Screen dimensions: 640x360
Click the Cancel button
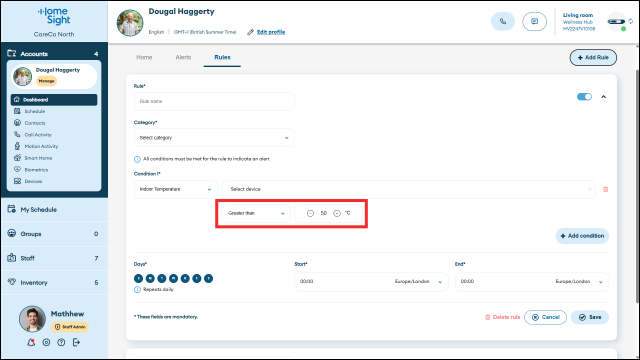pos(545,317)
